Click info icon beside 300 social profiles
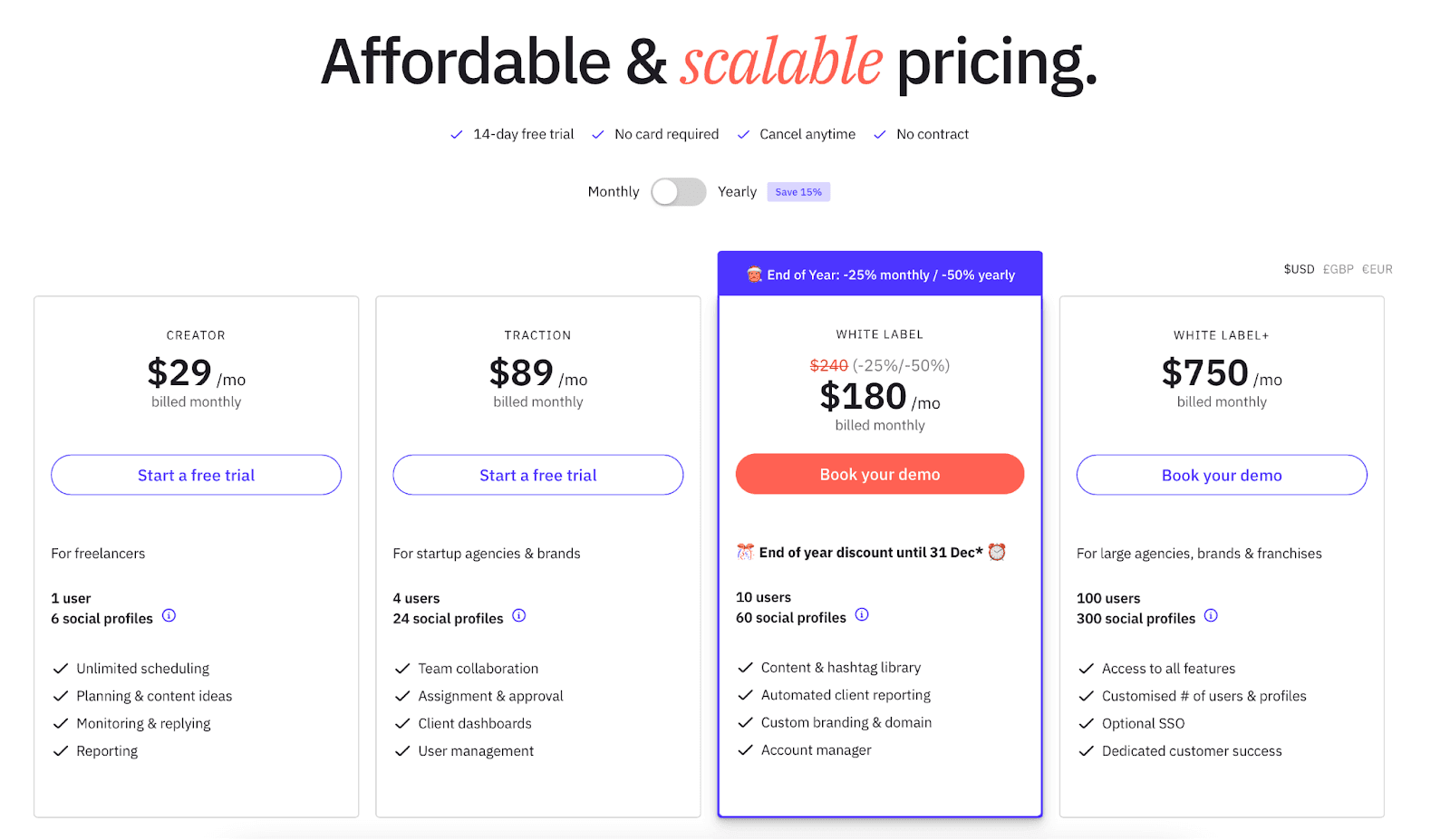 pyautogui.click(x=1211, y=616)
